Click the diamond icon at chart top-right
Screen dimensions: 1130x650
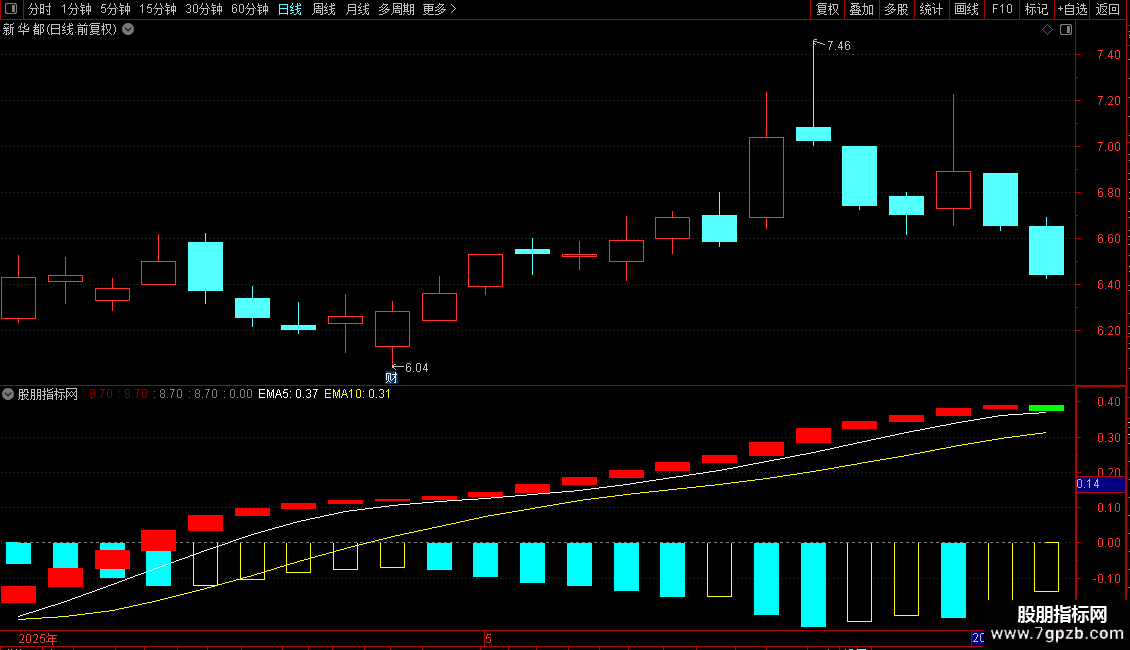[x=1048, y=30]
